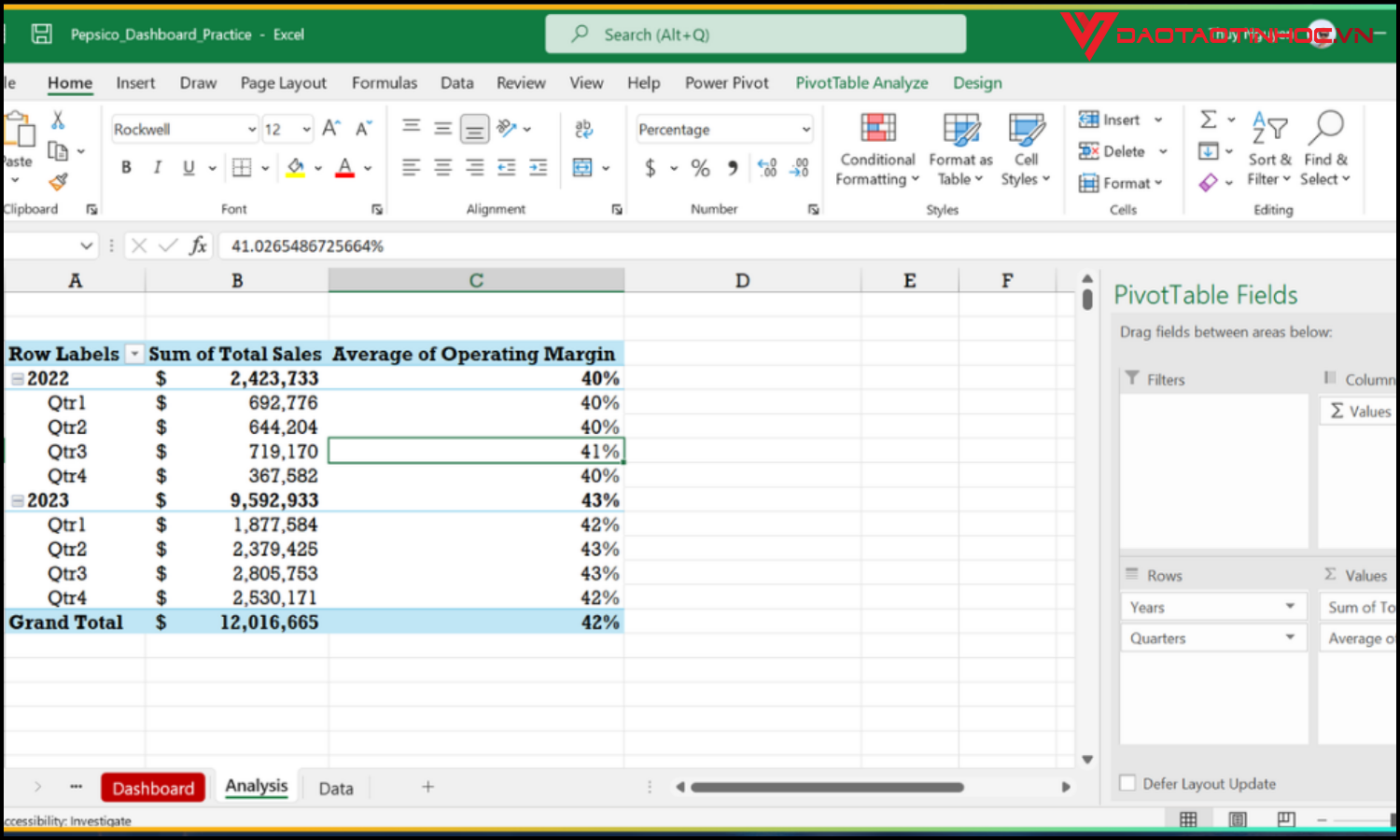
Task: Click Increase Font Size icon
Action: click(x=331, y=129)
